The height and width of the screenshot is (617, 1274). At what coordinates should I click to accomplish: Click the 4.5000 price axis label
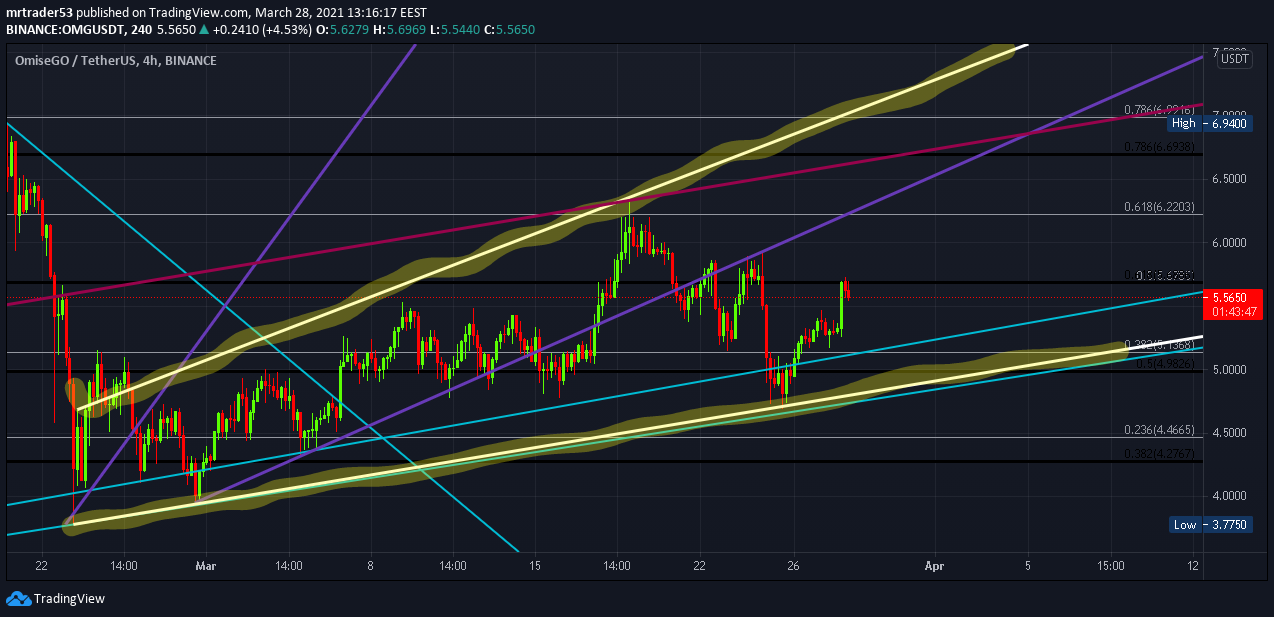[x=1229, y=432]
